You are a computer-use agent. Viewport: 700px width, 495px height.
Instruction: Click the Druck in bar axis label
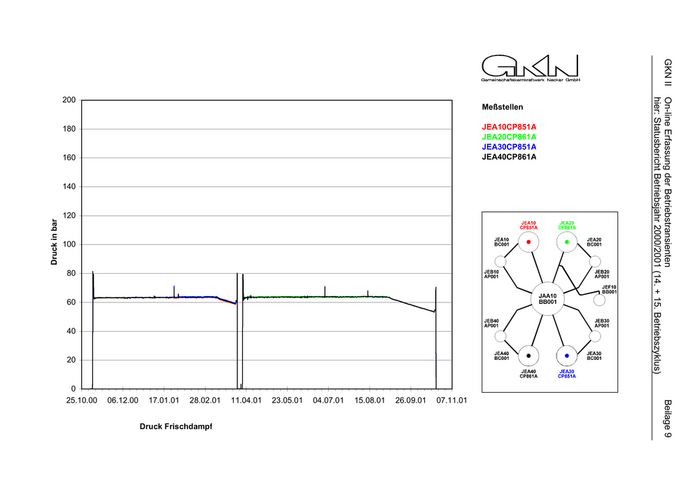click(54, 243)
